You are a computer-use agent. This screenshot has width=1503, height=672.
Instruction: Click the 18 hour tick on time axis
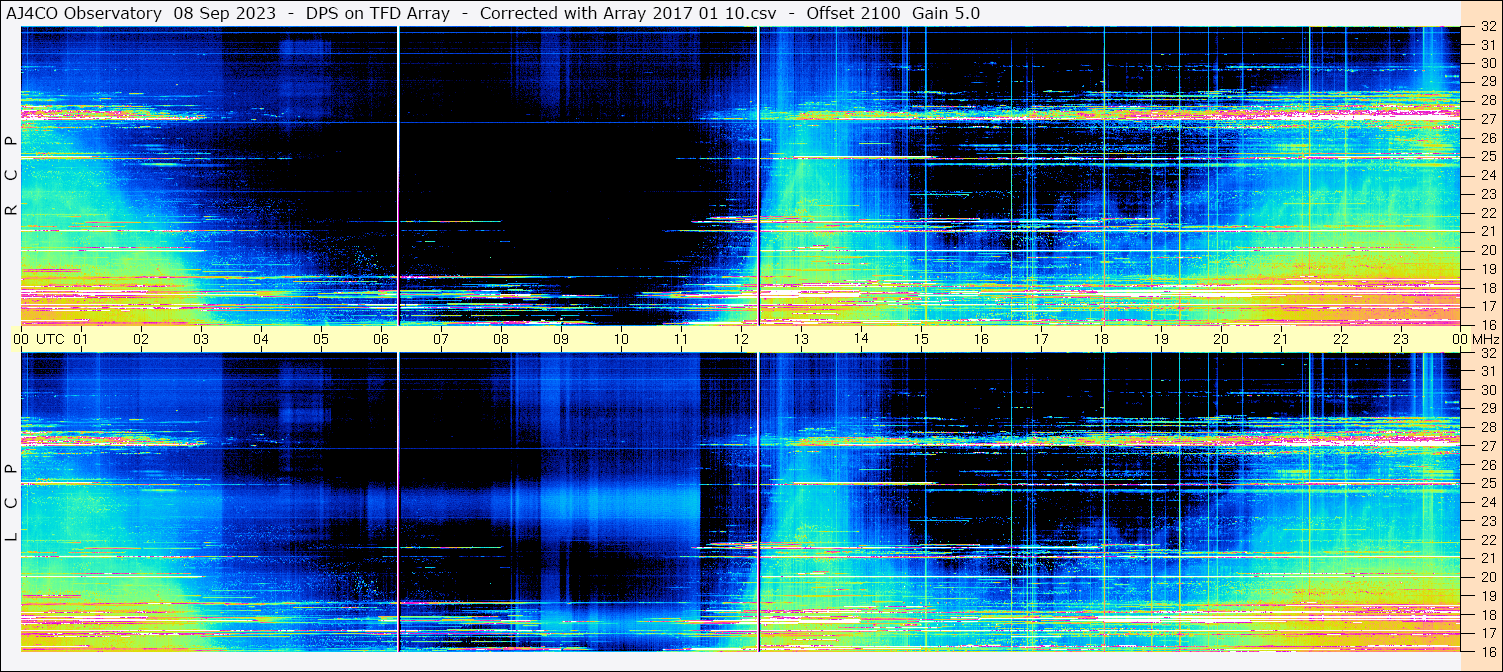click(1101, 339)
